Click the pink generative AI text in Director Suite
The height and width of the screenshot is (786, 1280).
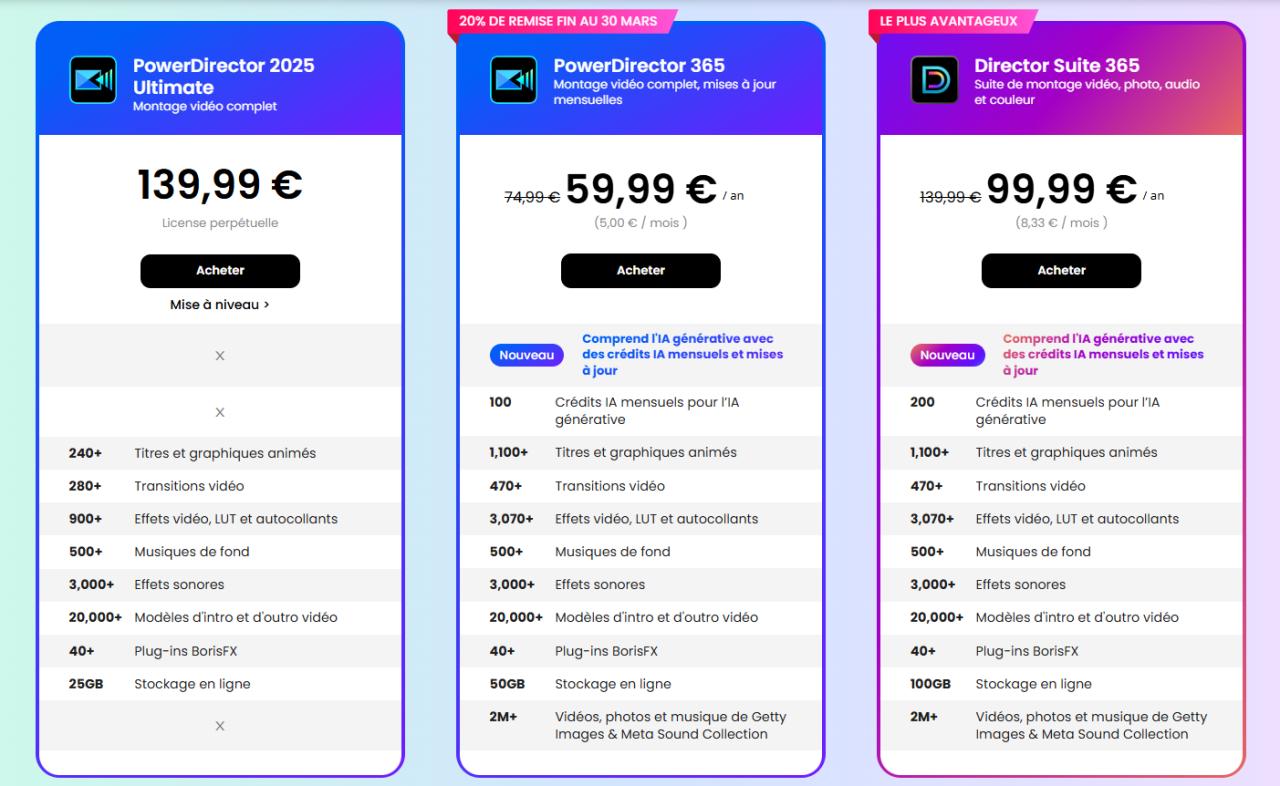pyautogui.click(x=1103, y=355)
